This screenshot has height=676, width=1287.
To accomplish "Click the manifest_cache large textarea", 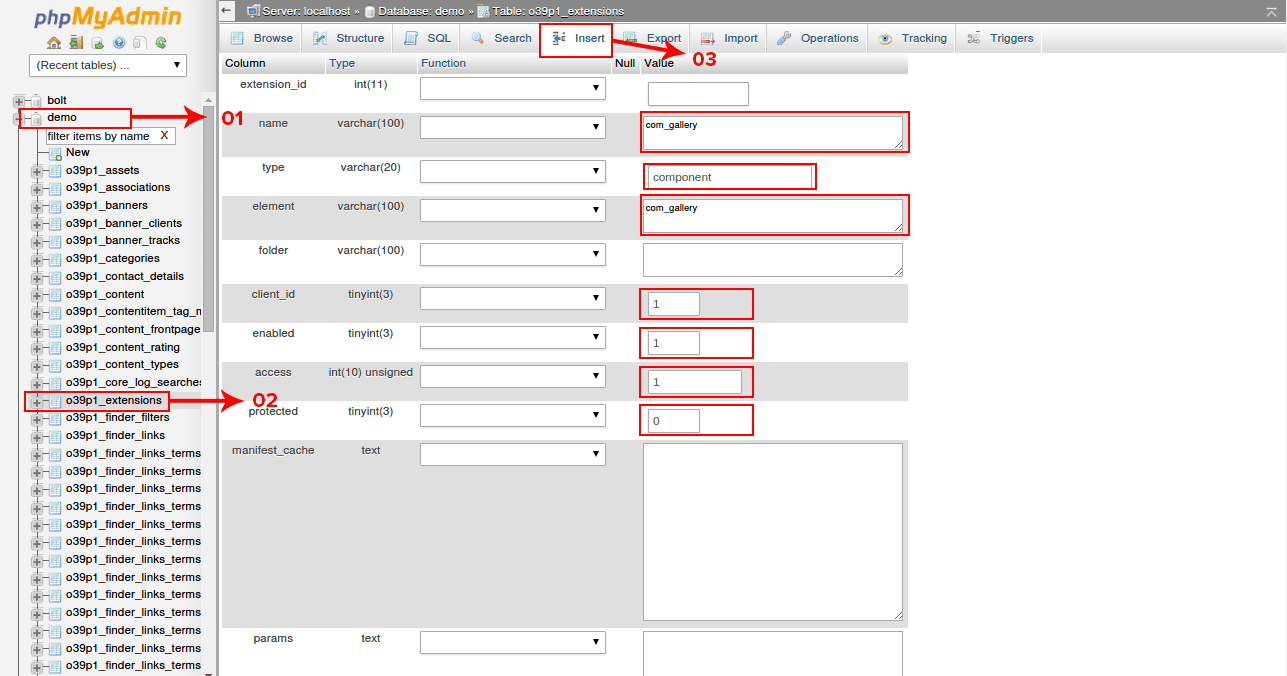I will click(x=773, y=532).
